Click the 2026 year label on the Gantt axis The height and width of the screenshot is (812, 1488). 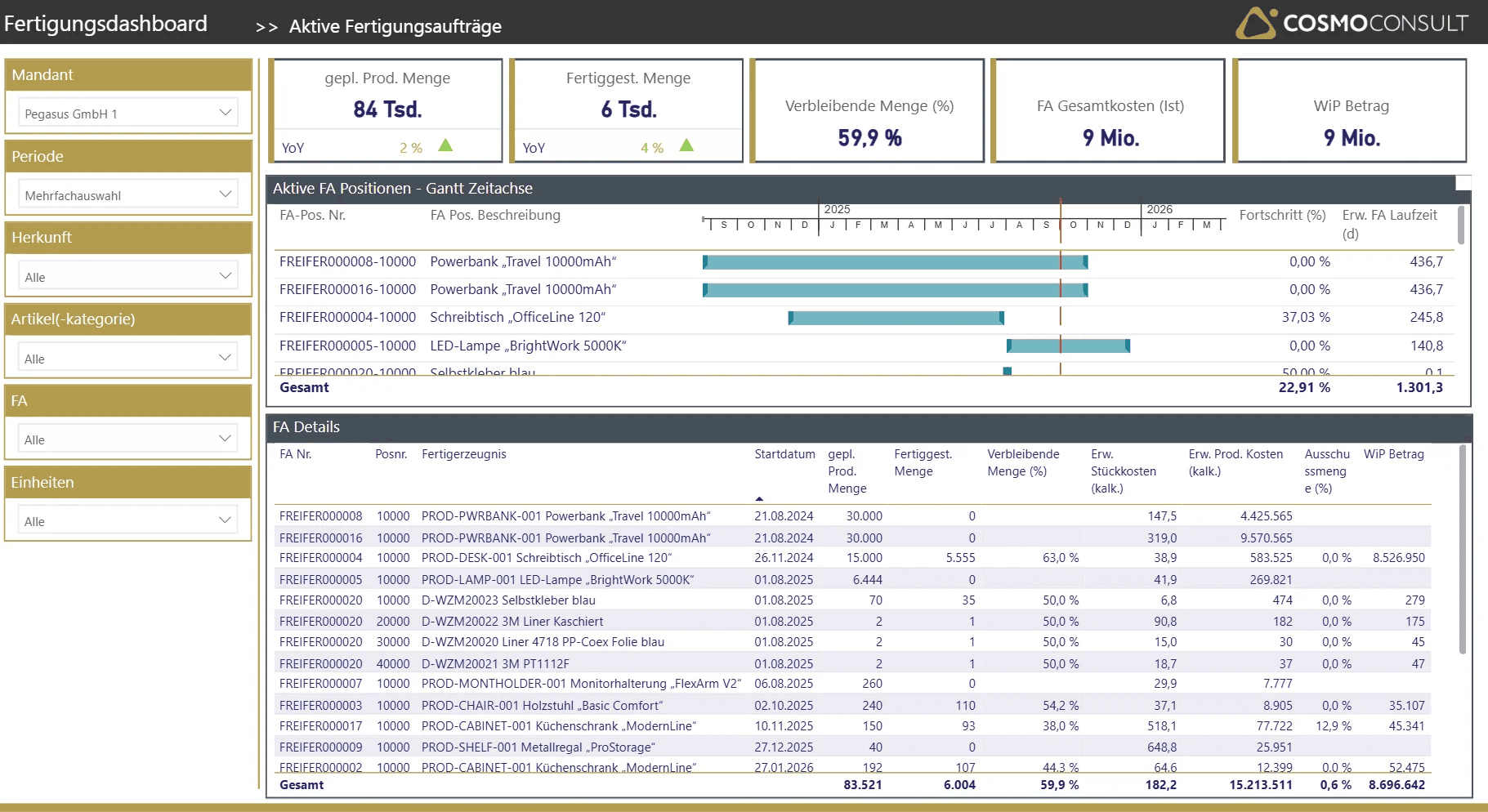tap(1160, 209)
